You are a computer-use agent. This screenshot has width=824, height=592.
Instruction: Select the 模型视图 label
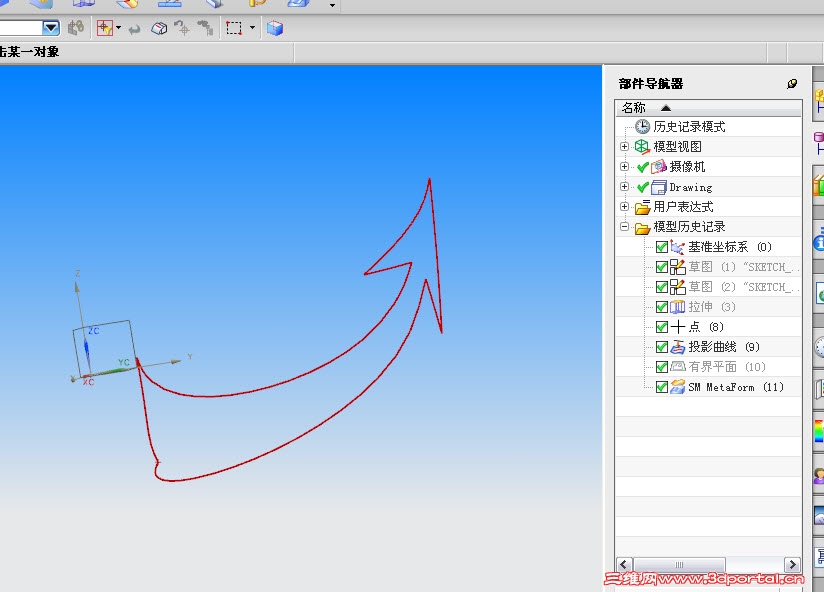[x=677, y=147]
